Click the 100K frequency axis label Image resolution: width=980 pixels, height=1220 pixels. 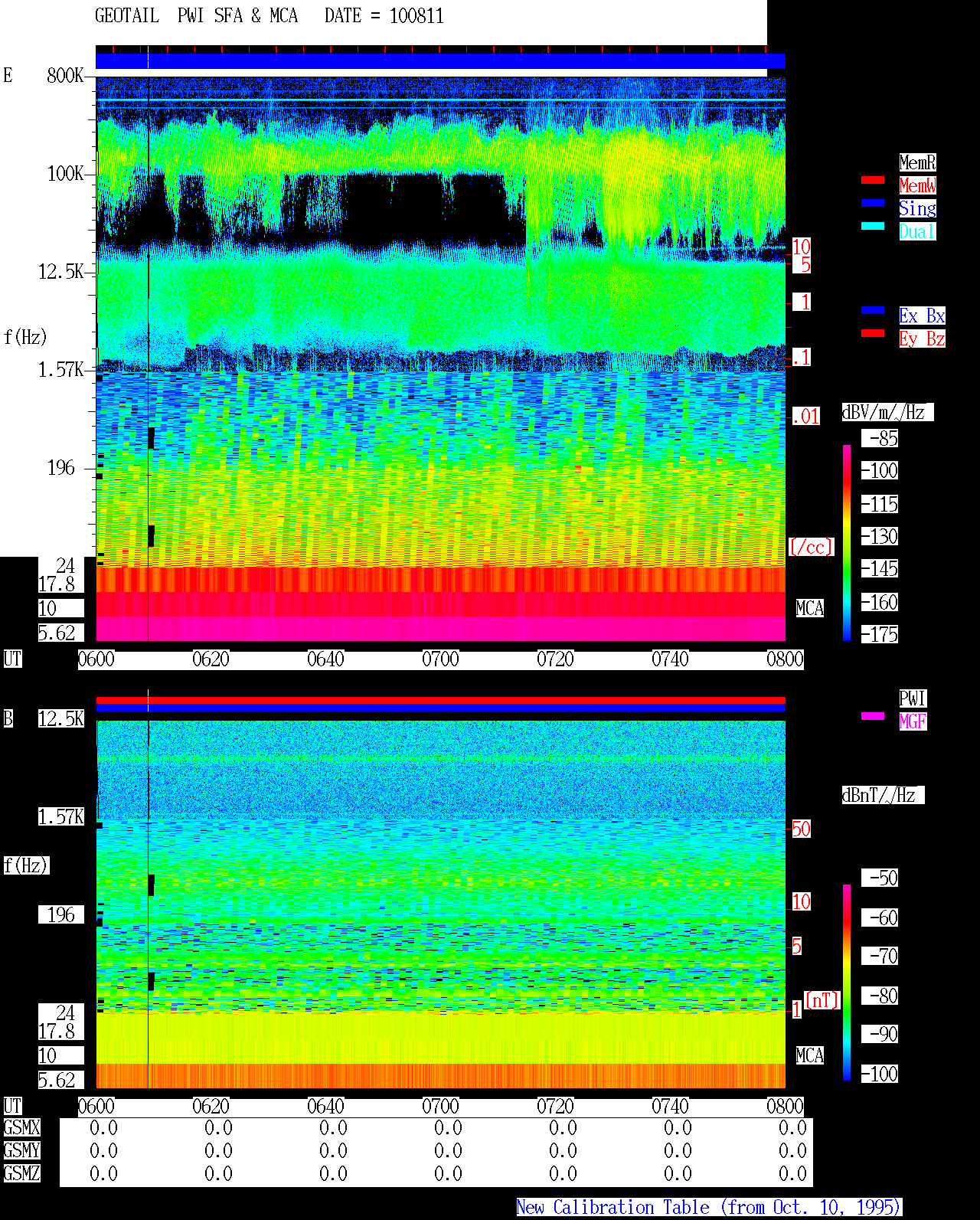65,173
